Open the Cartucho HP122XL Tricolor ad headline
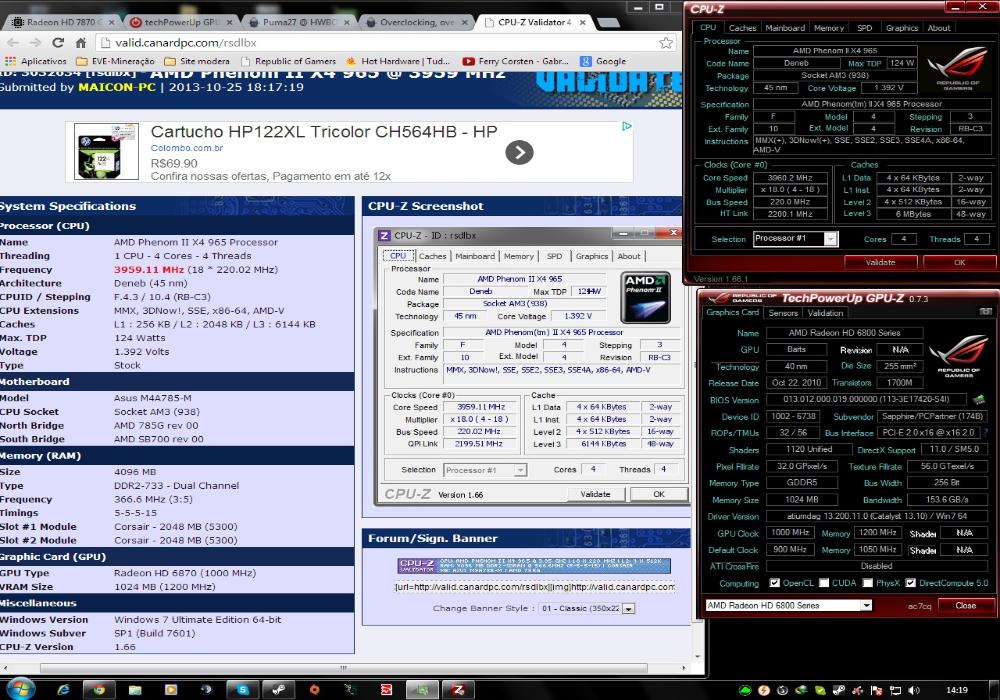 323,132
